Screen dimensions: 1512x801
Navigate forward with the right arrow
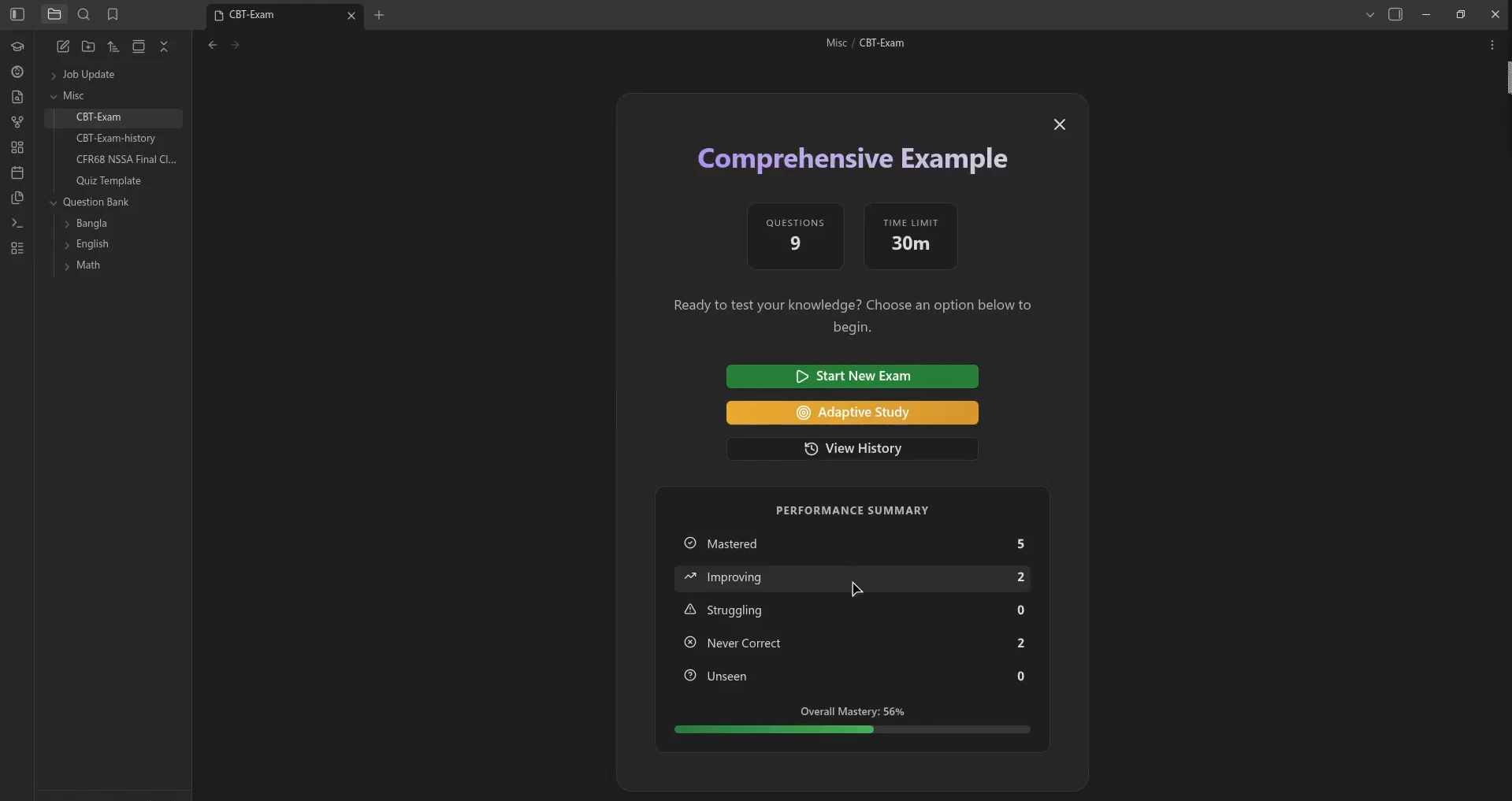[x=235, y=45]
